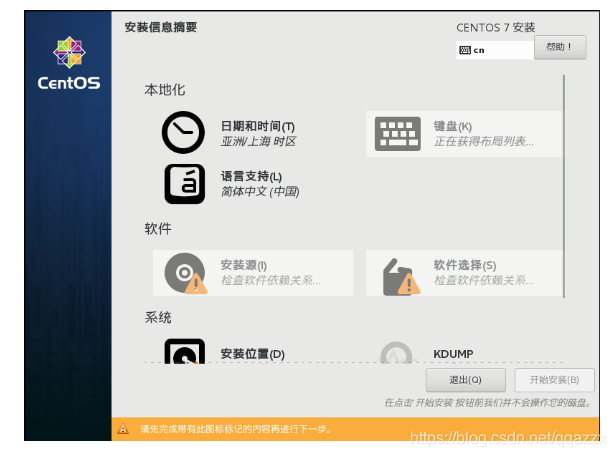
Task: Click the 检查软件依赖关系 text under 安装源
Action: coord(271,280)
